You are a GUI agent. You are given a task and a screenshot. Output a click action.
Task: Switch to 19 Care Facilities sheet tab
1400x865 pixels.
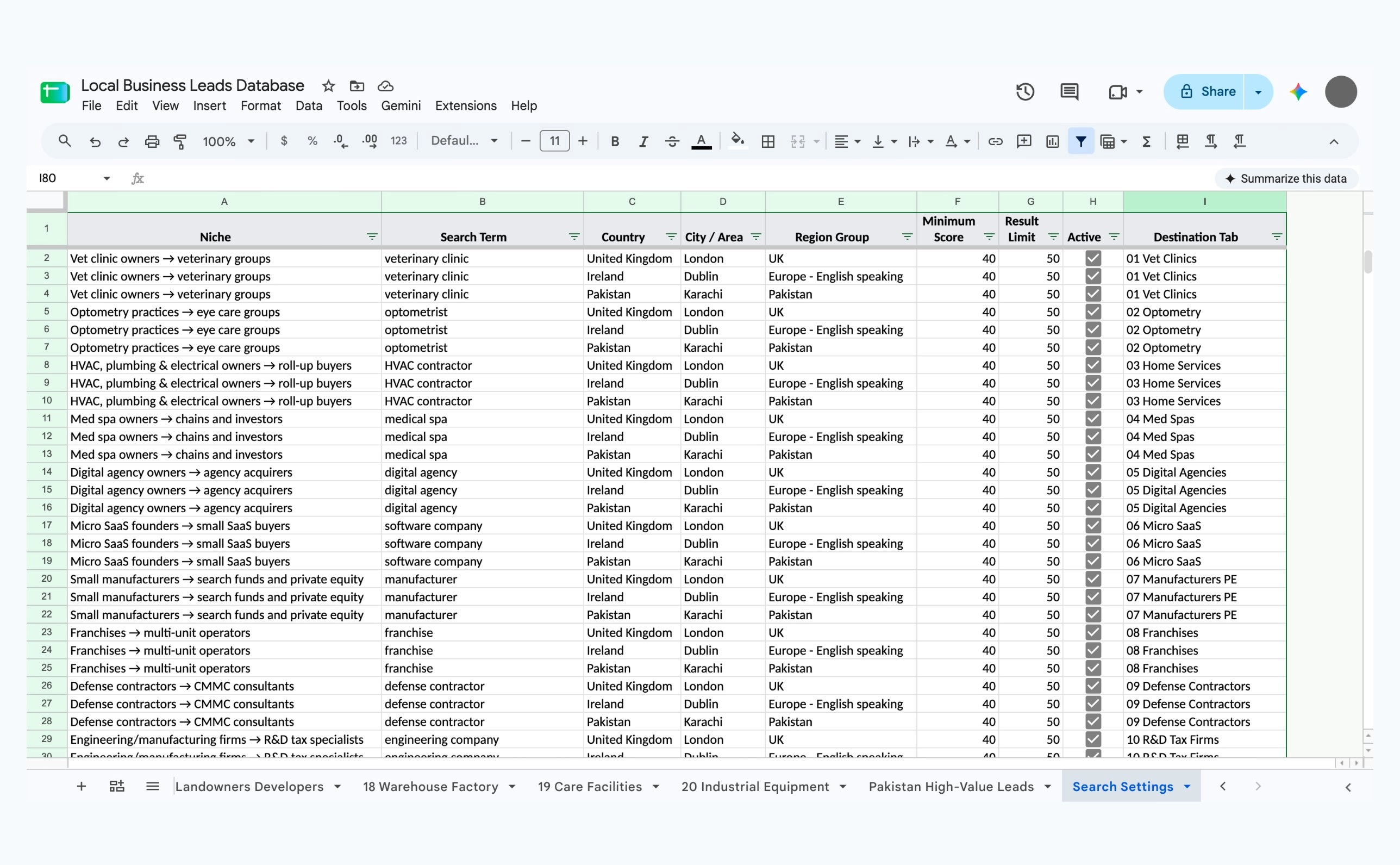click(x=590, y=787)
